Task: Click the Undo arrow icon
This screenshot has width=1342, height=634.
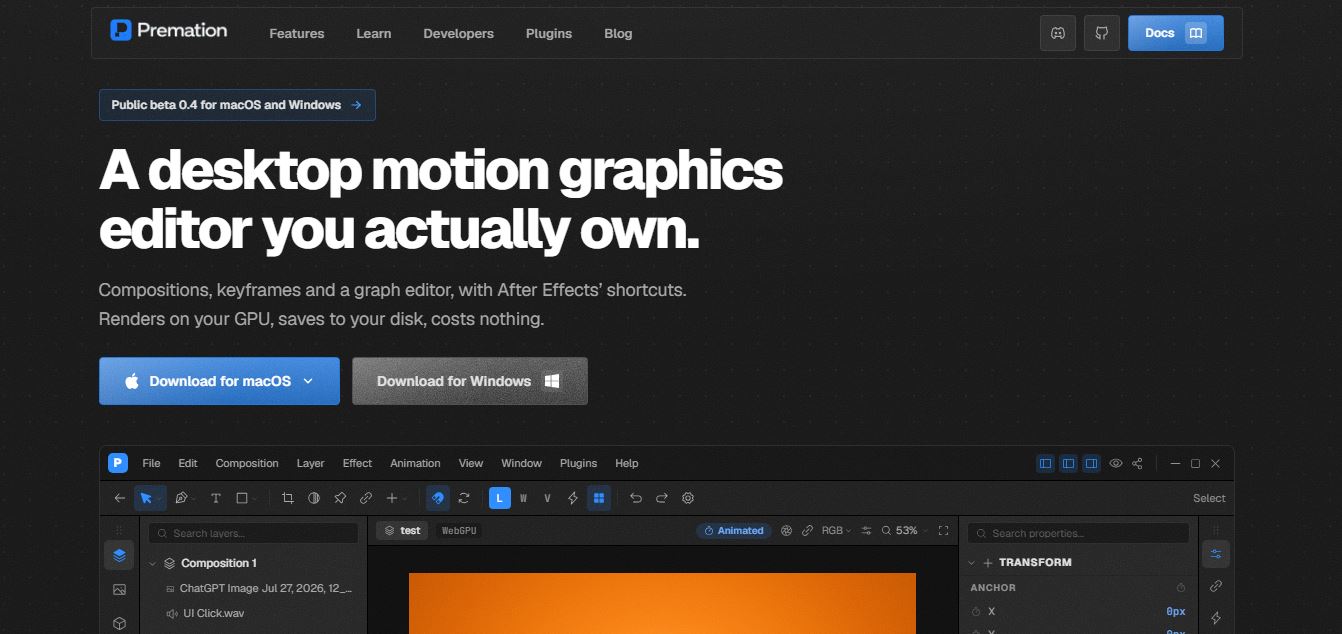Action: click(x=636, y=498)
